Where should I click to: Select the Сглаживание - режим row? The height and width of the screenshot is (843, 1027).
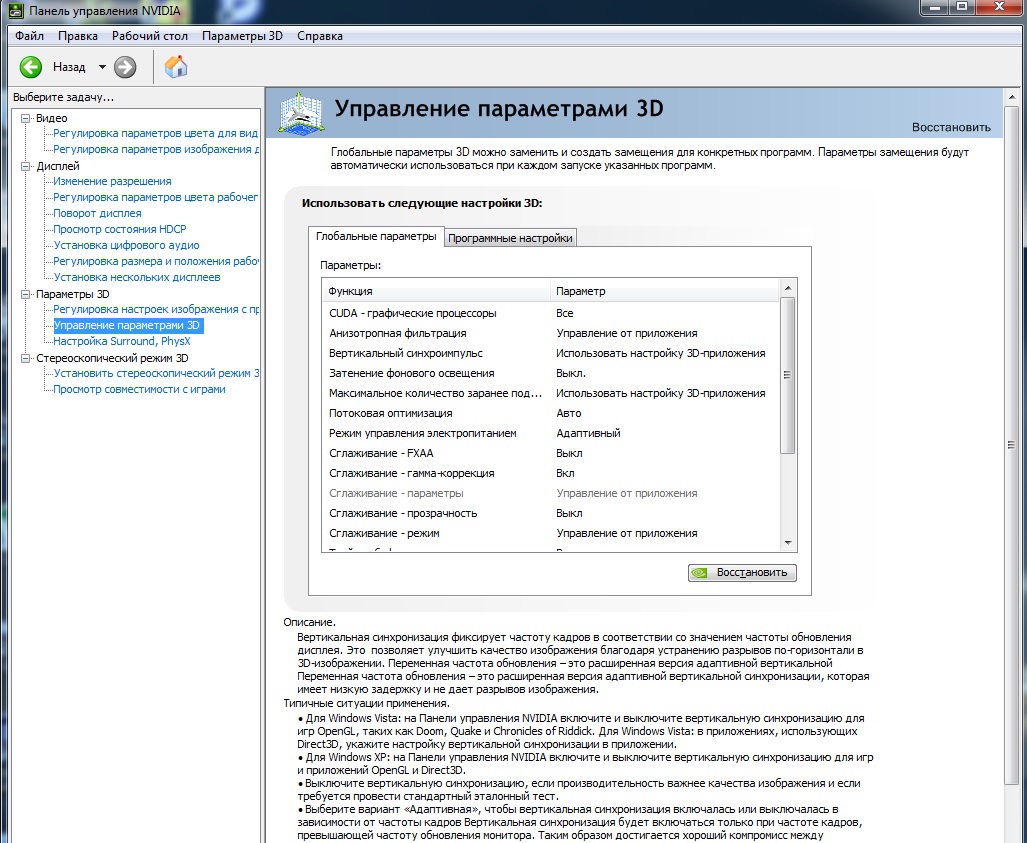550,533
